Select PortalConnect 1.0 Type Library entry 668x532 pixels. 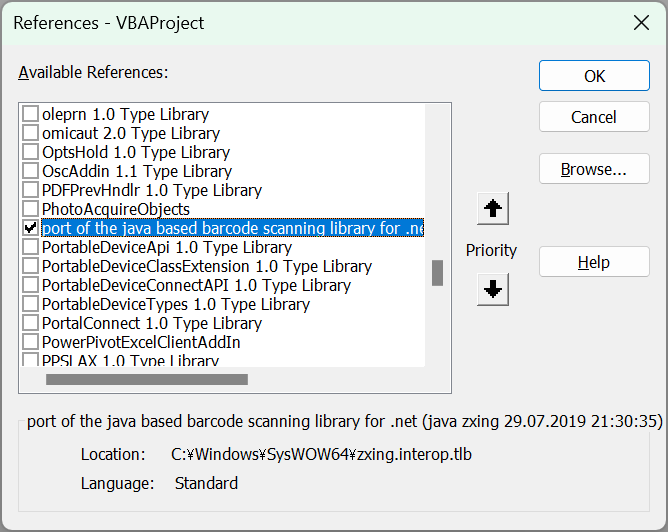152,323
